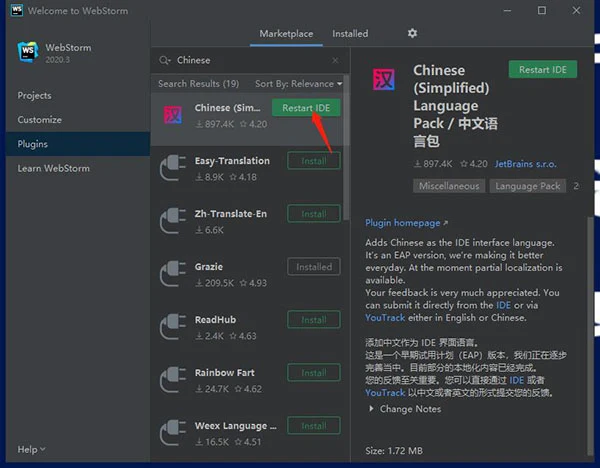Clear the Chinese search text
The image size is (600, 468).
pyautogui.click(x=335, y=60)
